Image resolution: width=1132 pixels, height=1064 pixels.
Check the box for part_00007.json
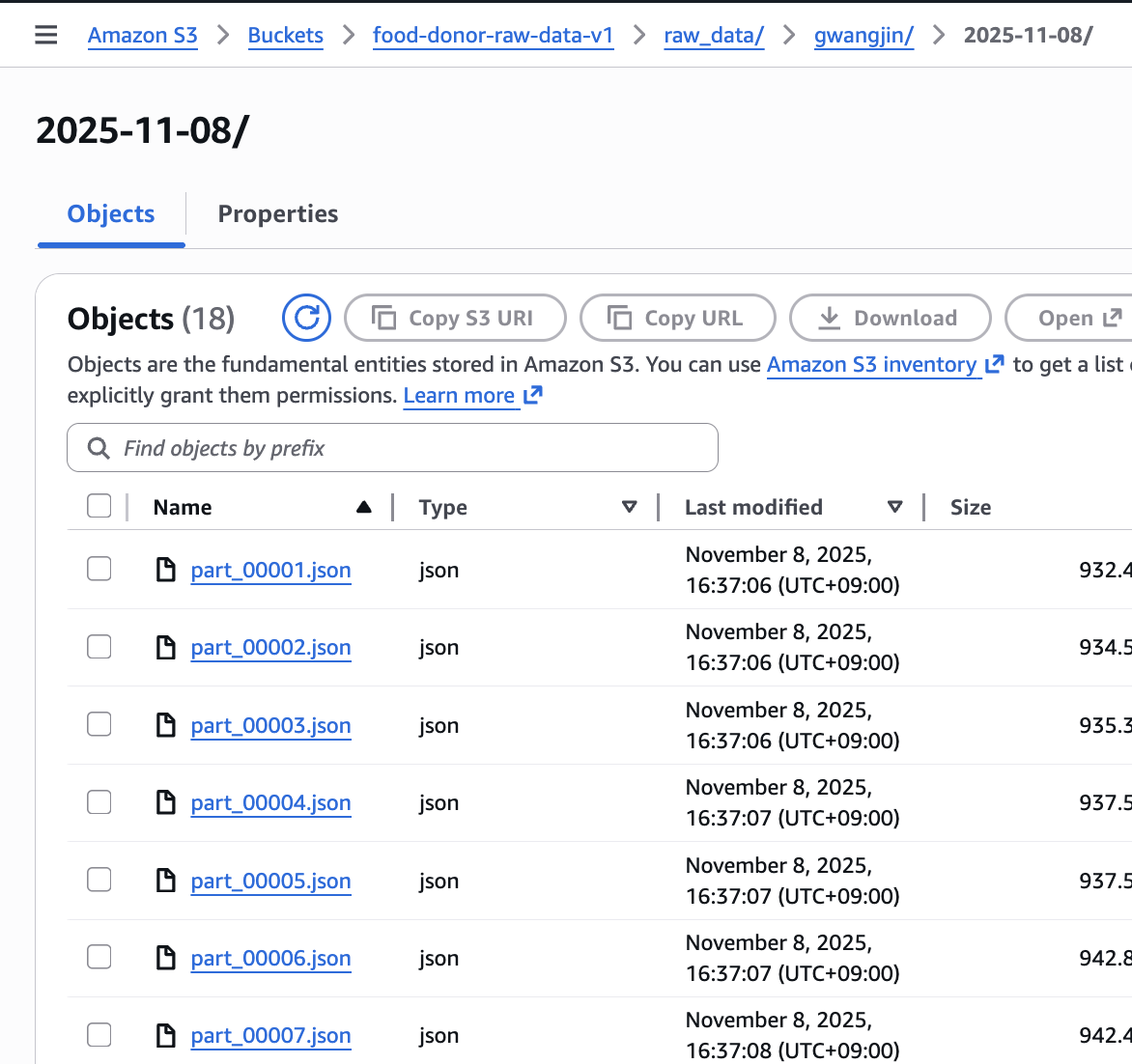[99, 1034]
